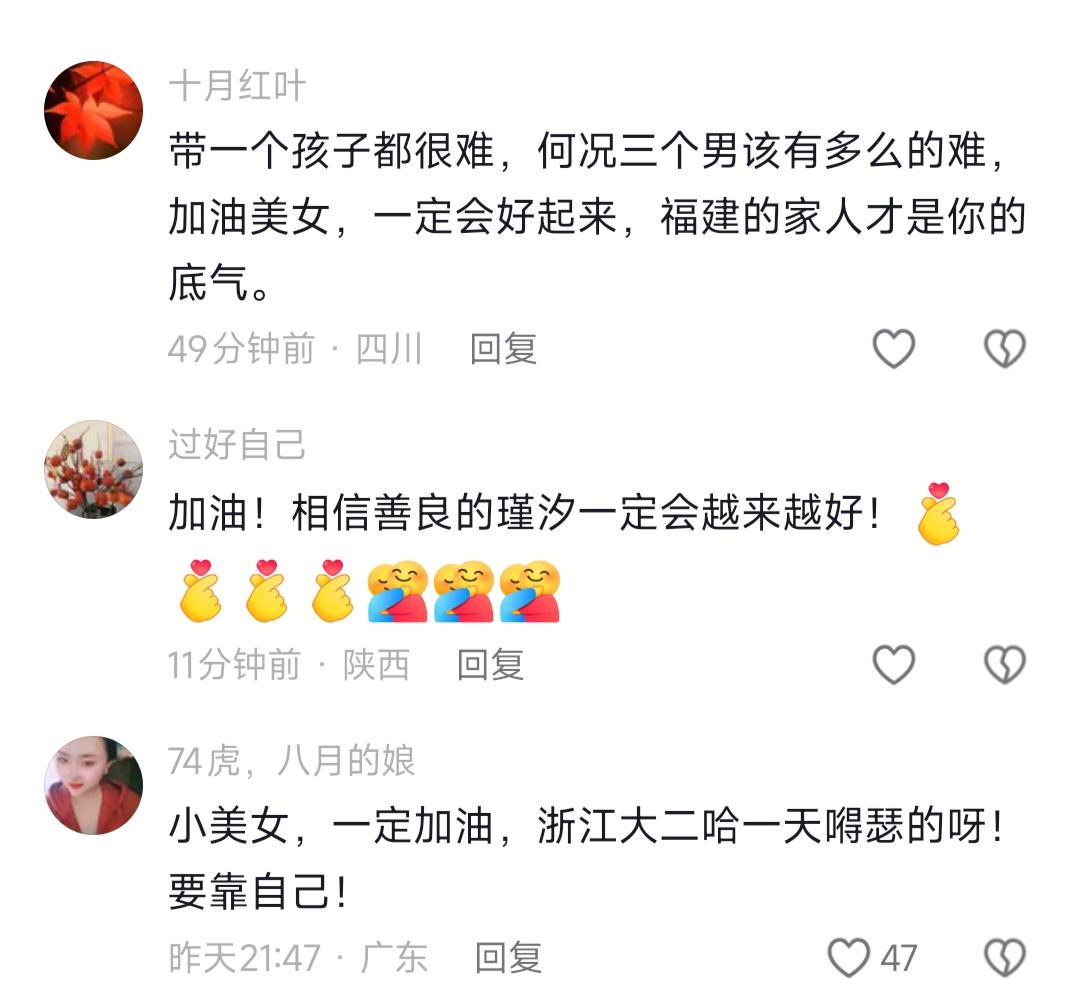Reply to the 49分钟前 四川 comment

pos(503,349)
